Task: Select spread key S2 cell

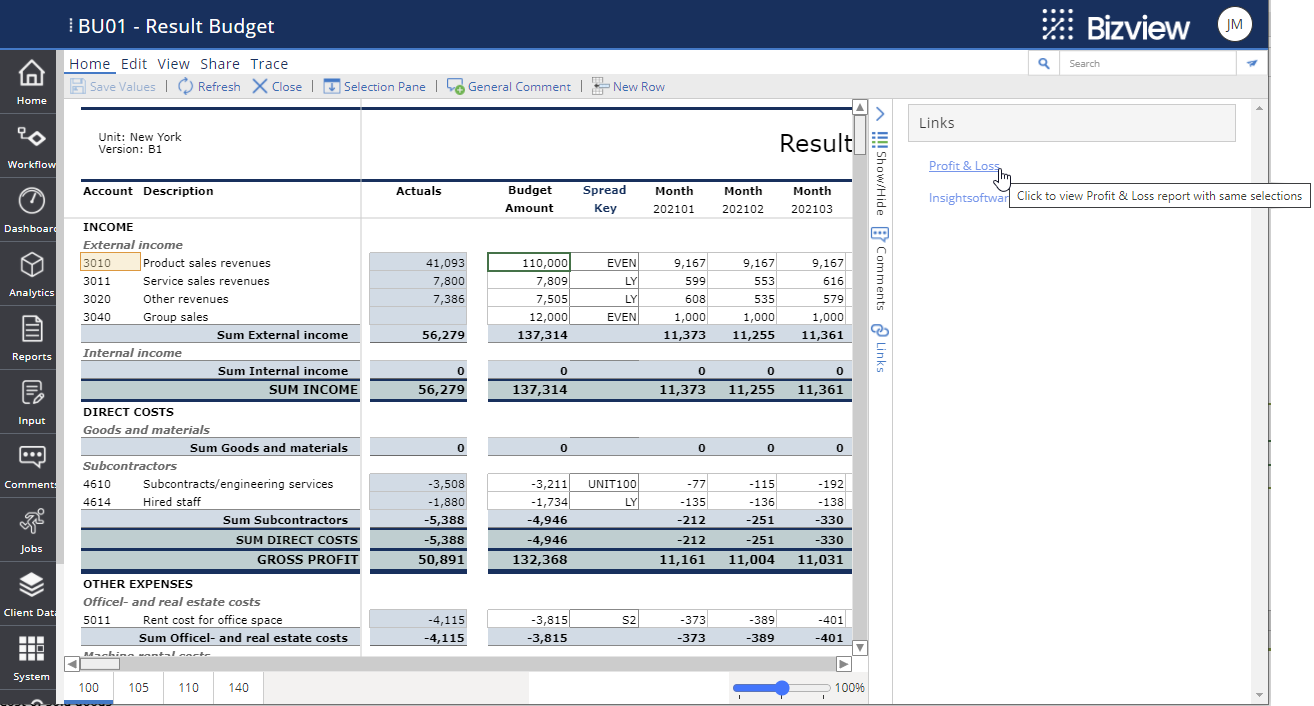Action: 605,620
